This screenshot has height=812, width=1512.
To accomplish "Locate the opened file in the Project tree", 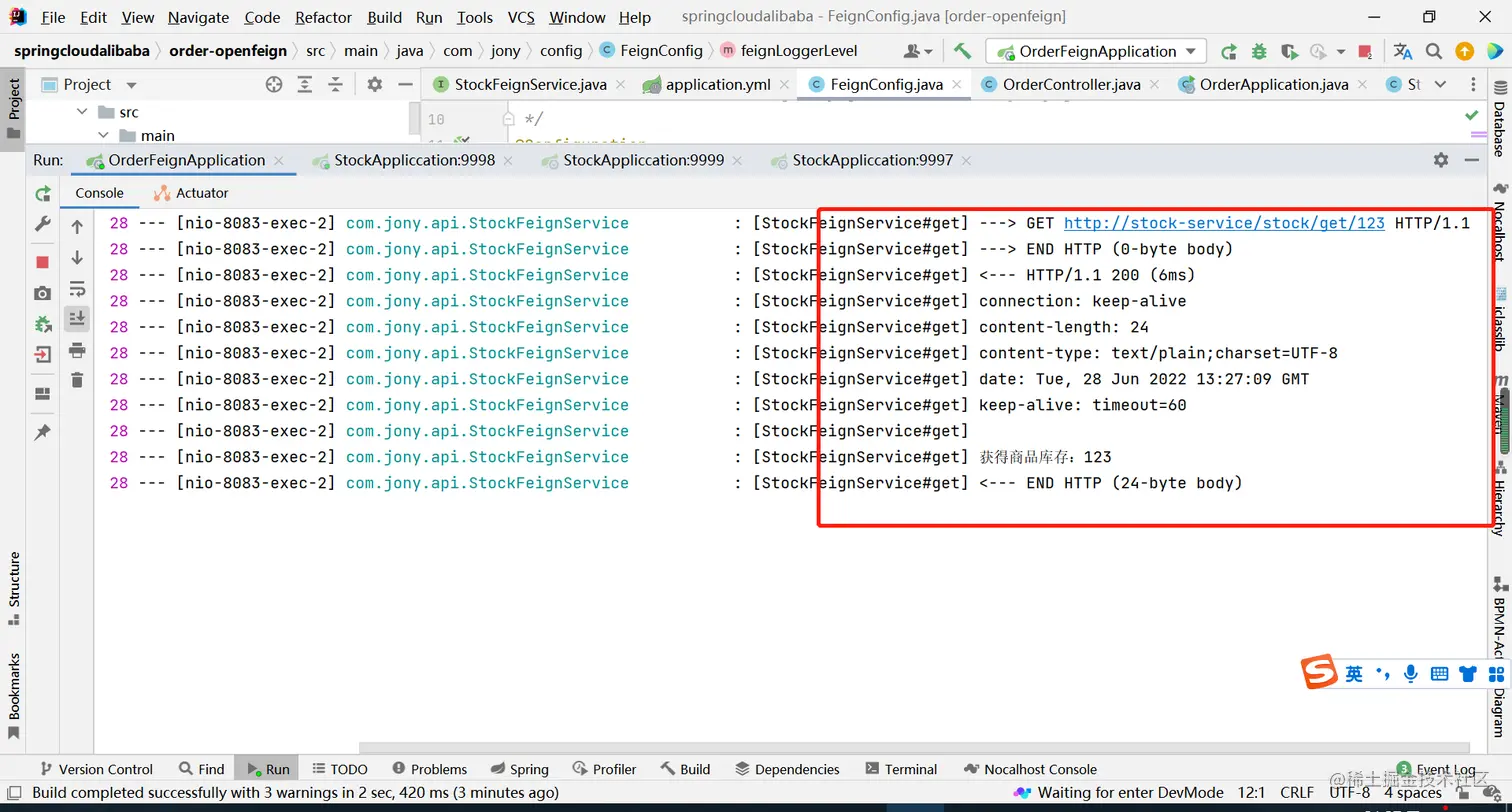I will pyautogui.click(x=274, y=85).
